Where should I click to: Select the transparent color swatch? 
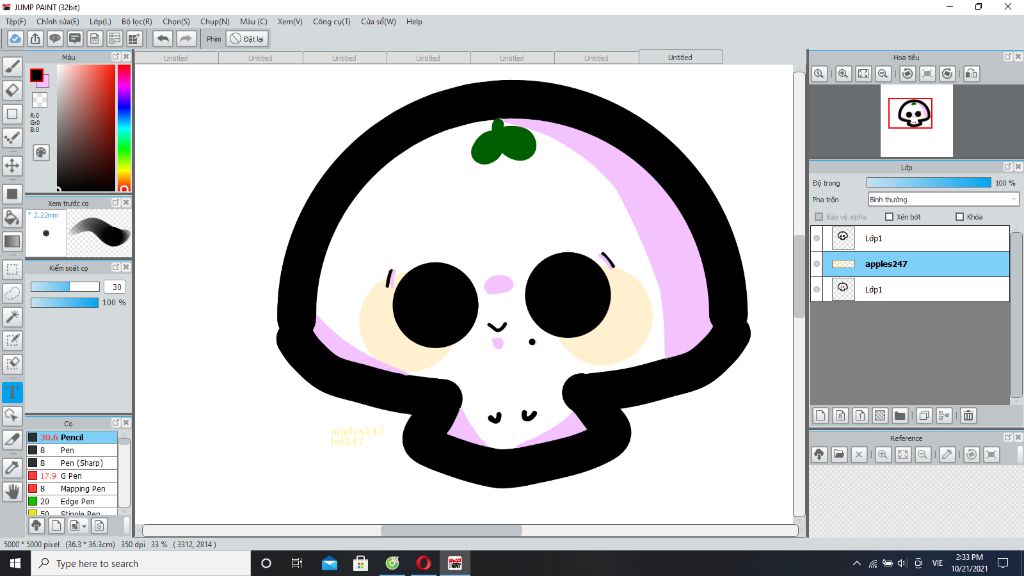(x=40, y=100)
